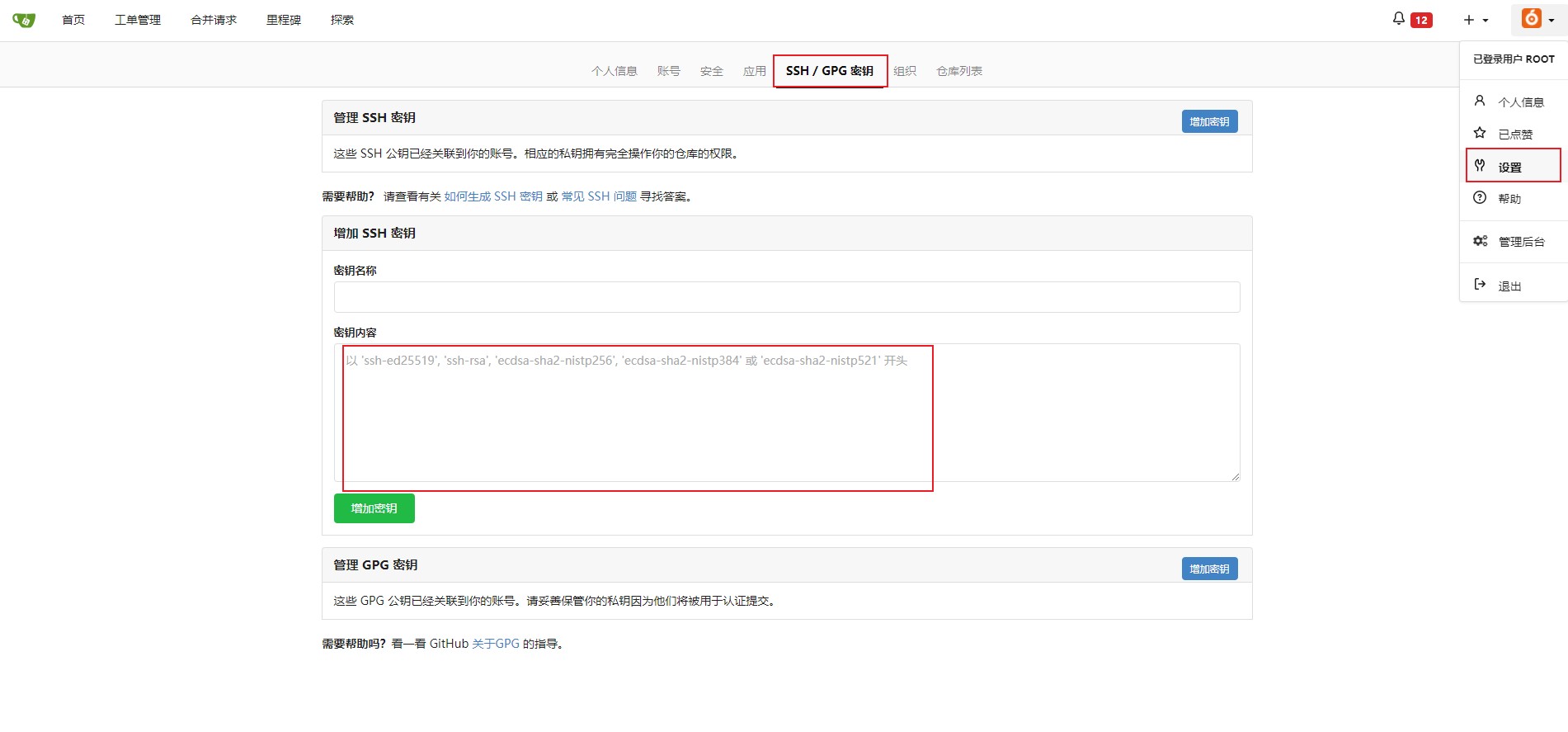Select 退出 in user dropdown menu
1568x732 pixels.
pos(1514,286)
